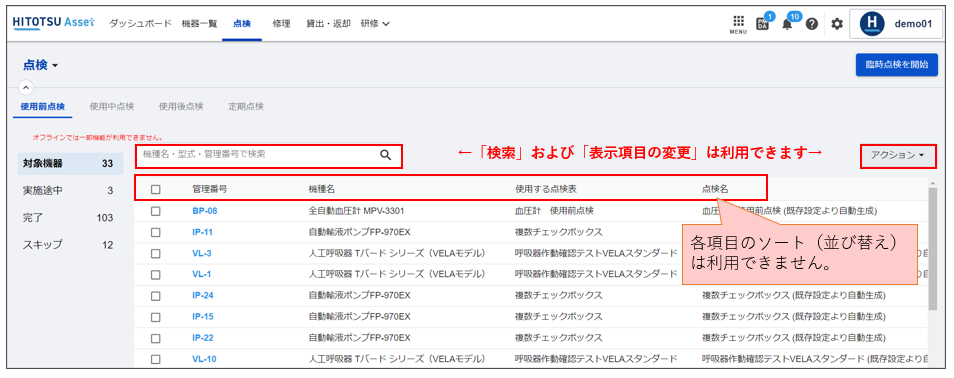Switch to 使用中点検 tab
The width and height of the screenshot is (954, 378).
click(112, 107)
